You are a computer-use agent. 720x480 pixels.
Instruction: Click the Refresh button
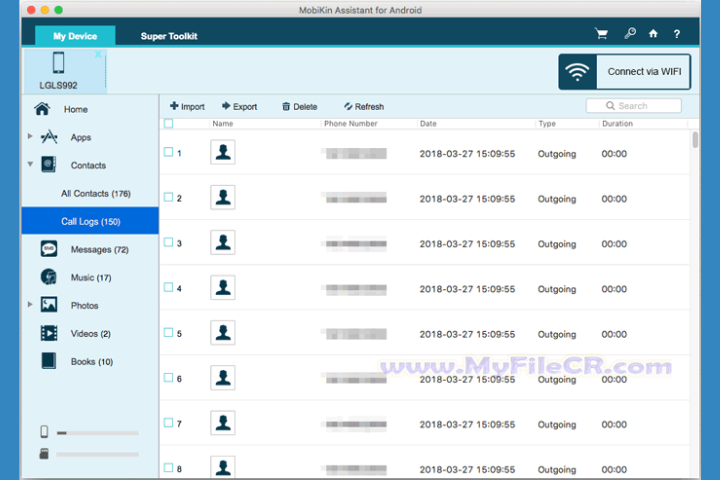click(364, 107)
